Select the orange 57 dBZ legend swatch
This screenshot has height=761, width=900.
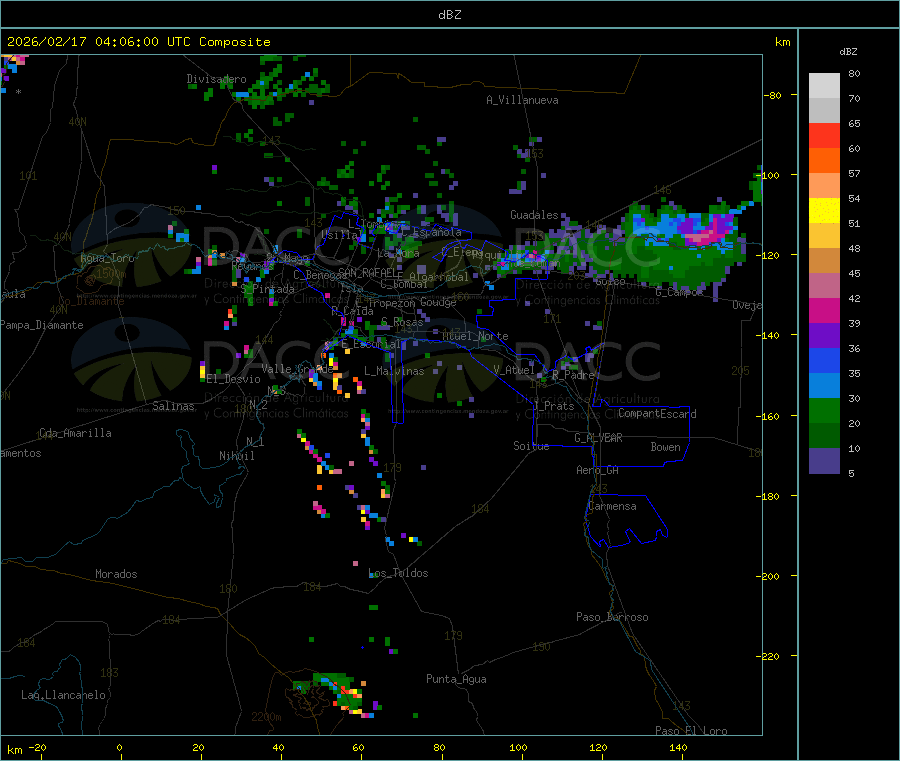click(824, 161)
